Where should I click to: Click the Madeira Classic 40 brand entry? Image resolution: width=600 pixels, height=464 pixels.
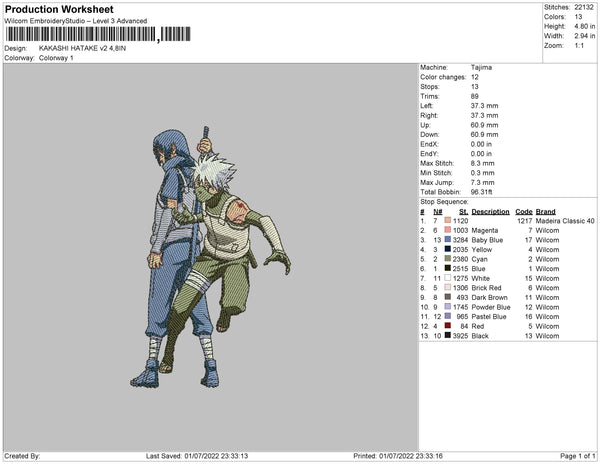pos(564,221)
